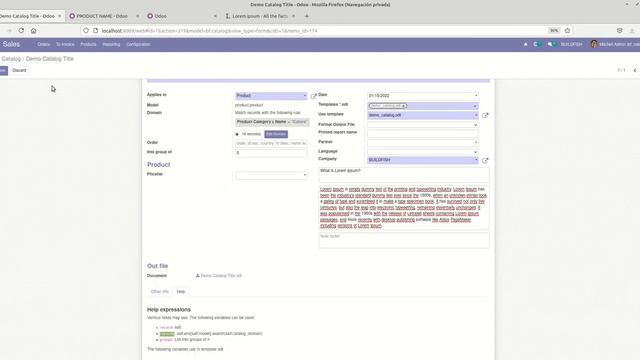Bookmark this page with the star icon
The height and width of the screenshot is (360, 640).
coord(567,31)
